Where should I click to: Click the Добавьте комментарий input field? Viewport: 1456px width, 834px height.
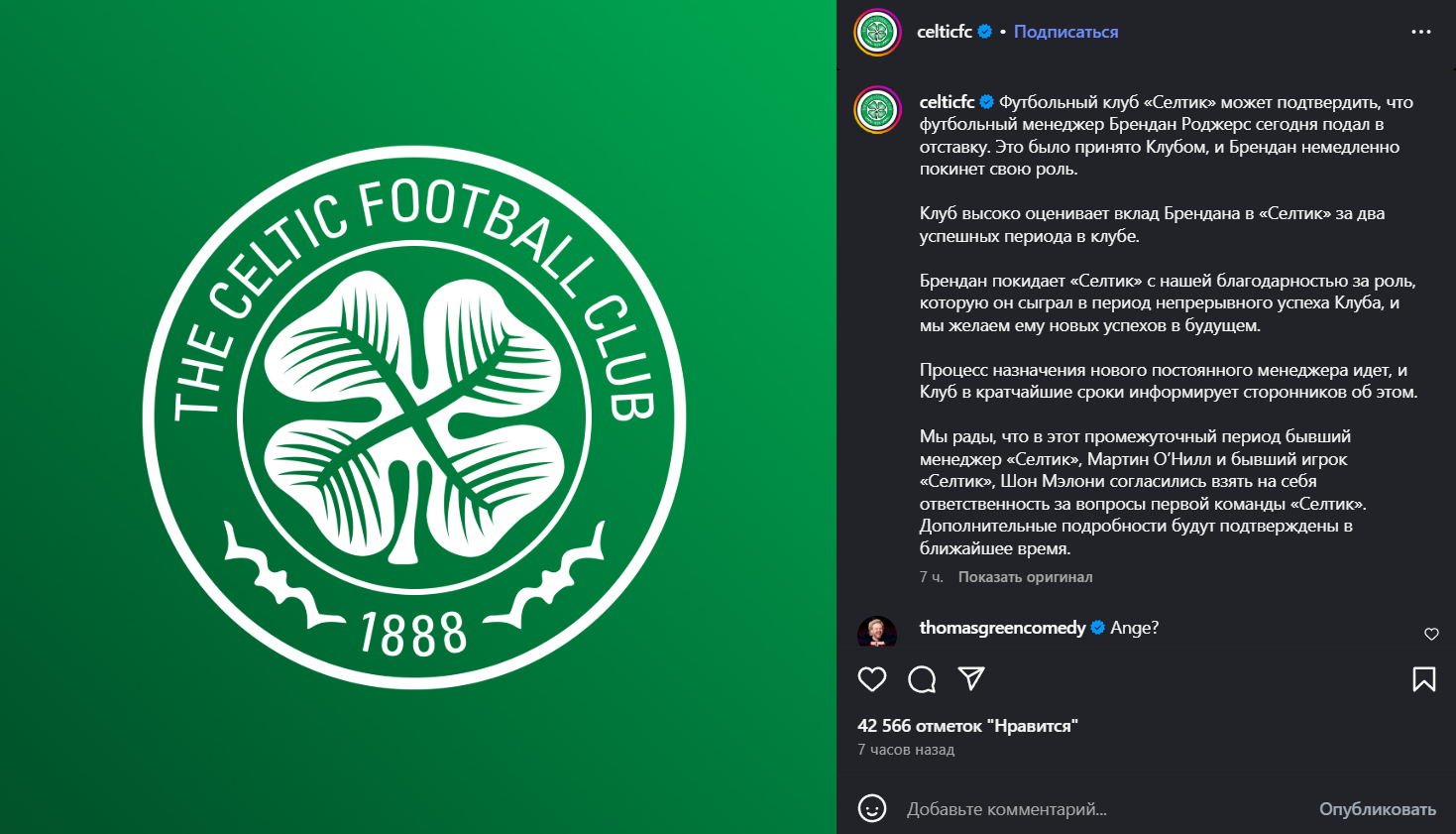(x=1105, y=809)
